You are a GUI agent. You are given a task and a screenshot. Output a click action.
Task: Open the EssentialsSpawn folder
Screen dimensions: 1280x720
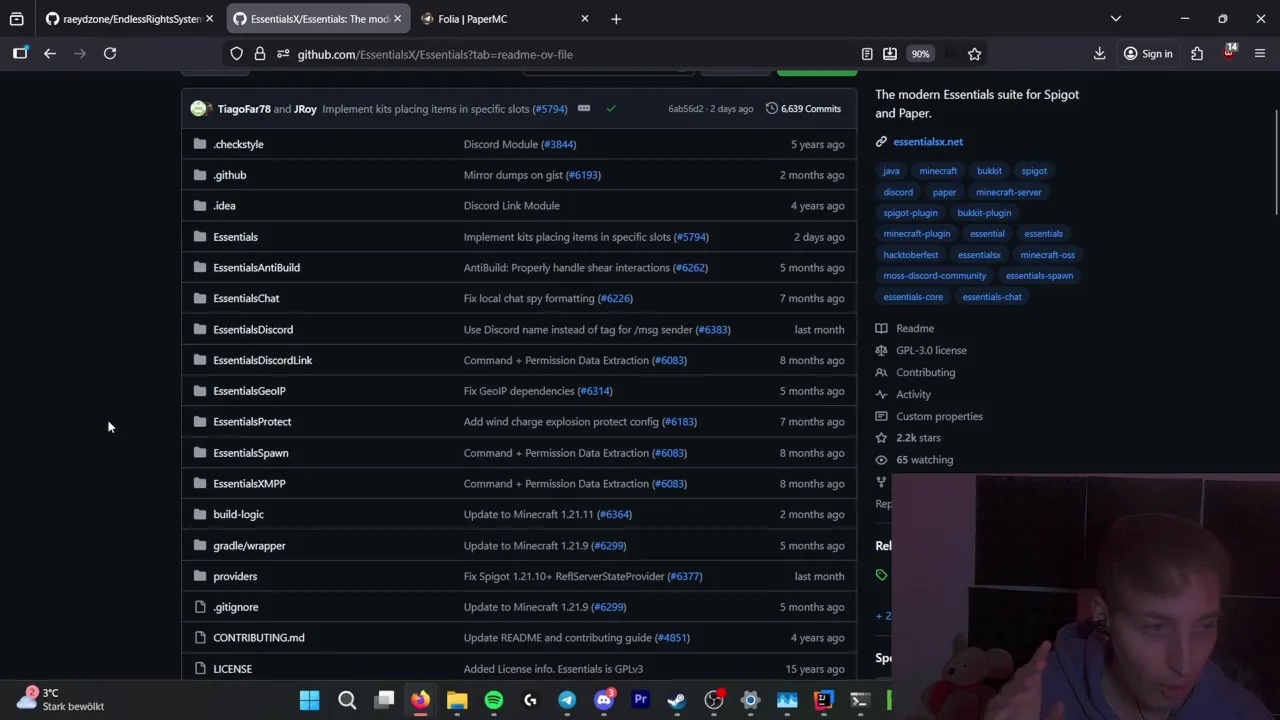(250, 453)
